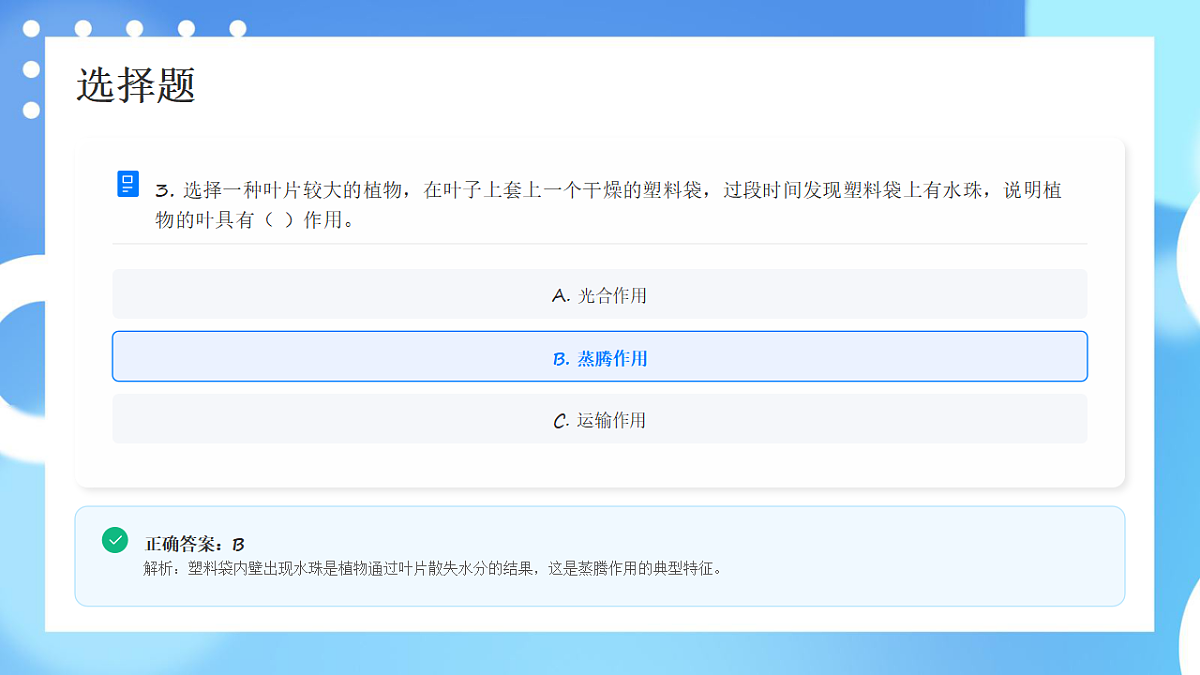Click the 解析 explanation text
1200x675 pixels.
click(x=433, y=569)
